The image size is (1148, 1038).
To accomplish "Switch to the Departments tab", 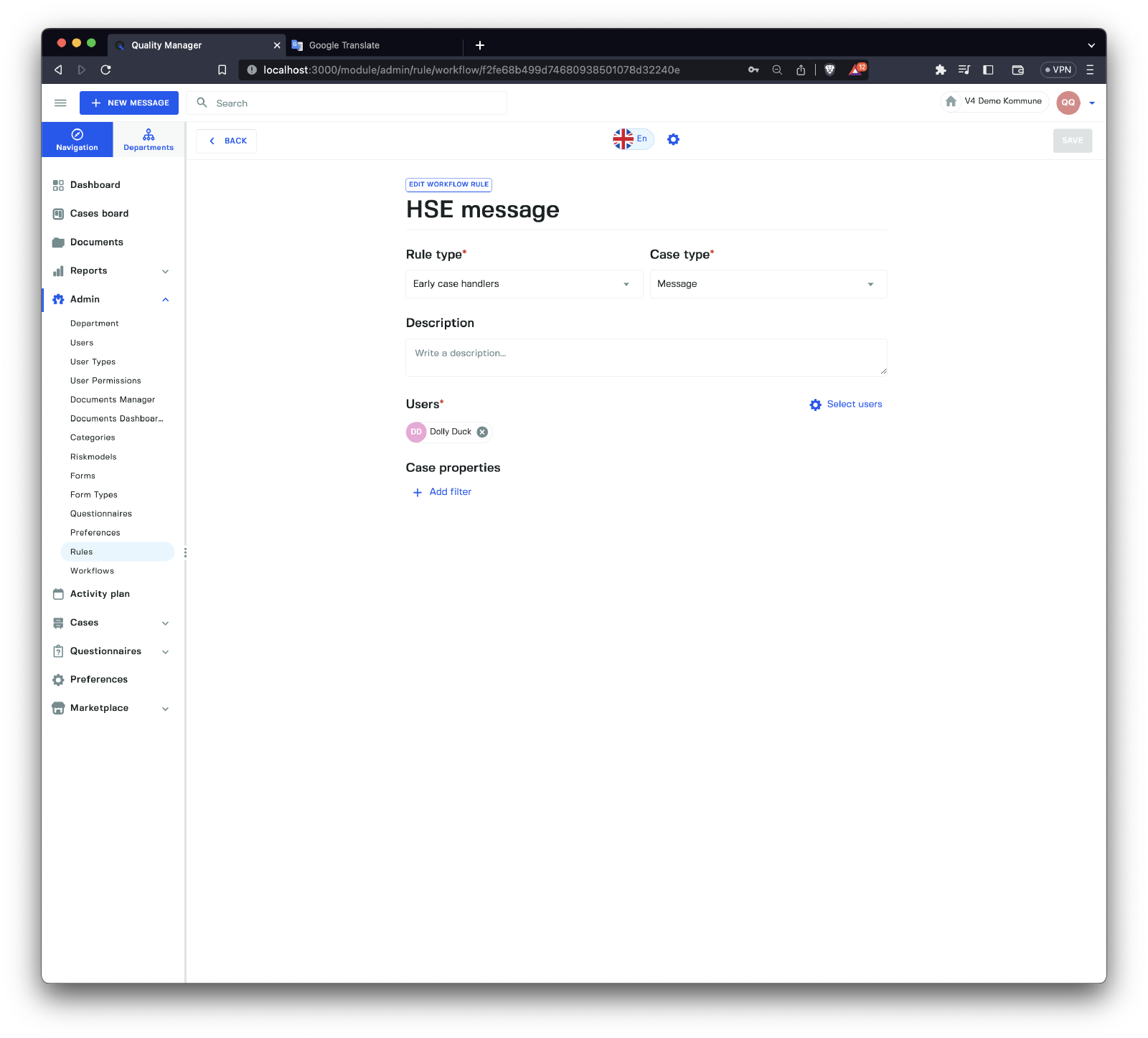I will tap(149, 140).
